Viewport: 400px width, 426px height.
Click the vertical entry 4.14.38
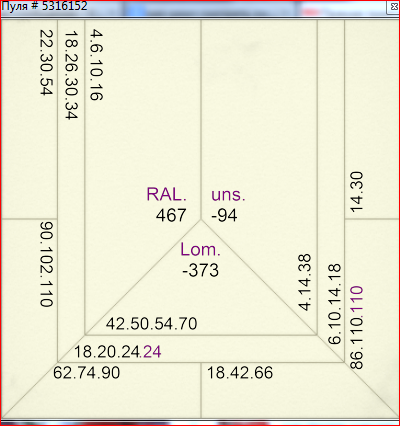pos(305,282)
